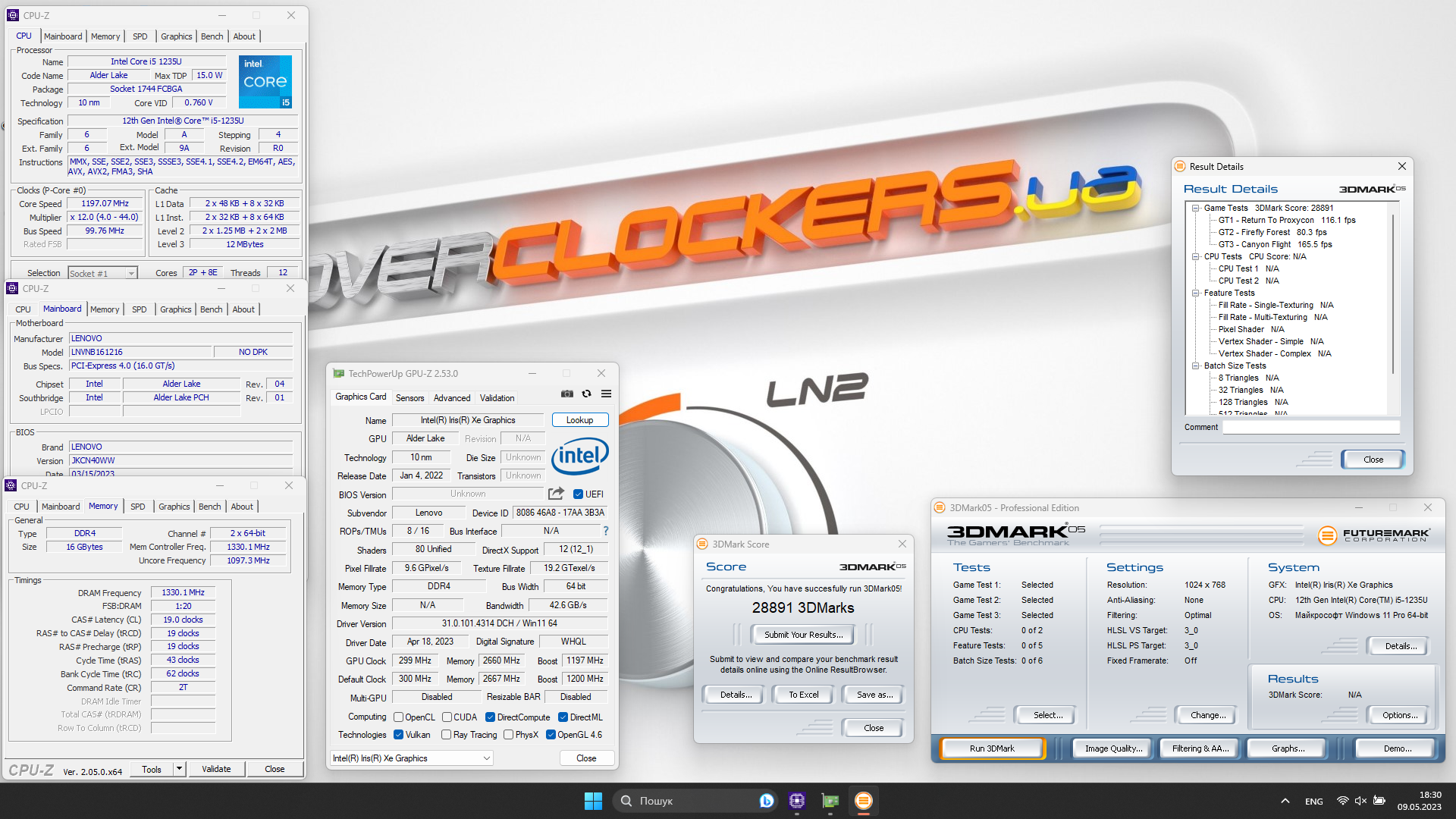Screen dimensions: 1456x819
Task: Collapse the CPU Tests tree node
Action: pos(1196,256)
